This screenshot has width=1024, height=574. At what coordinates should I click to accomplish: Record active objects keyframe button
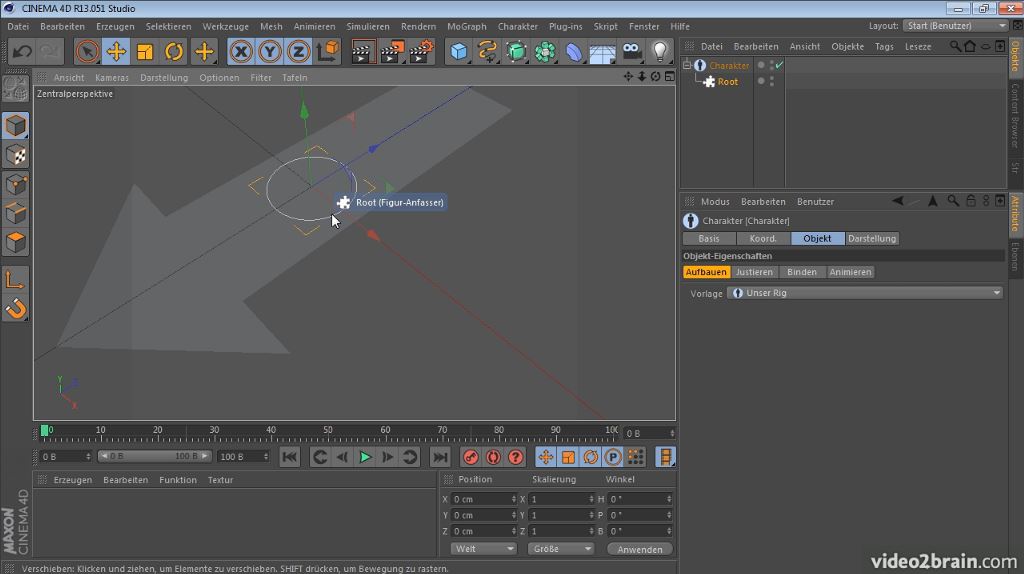coord(470,457)
